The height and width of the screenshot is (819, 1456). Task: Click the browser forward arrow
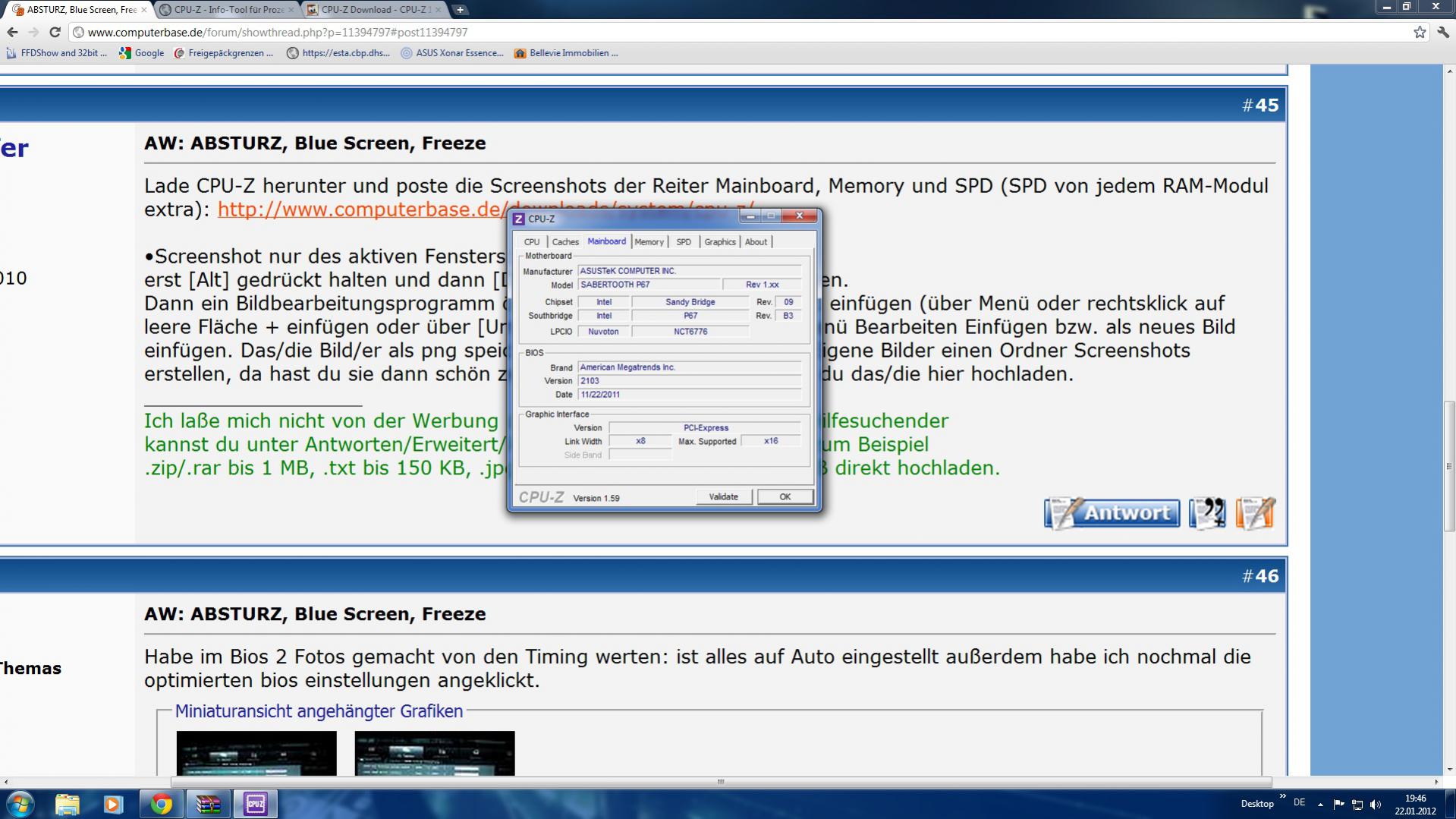pos(33,32)
